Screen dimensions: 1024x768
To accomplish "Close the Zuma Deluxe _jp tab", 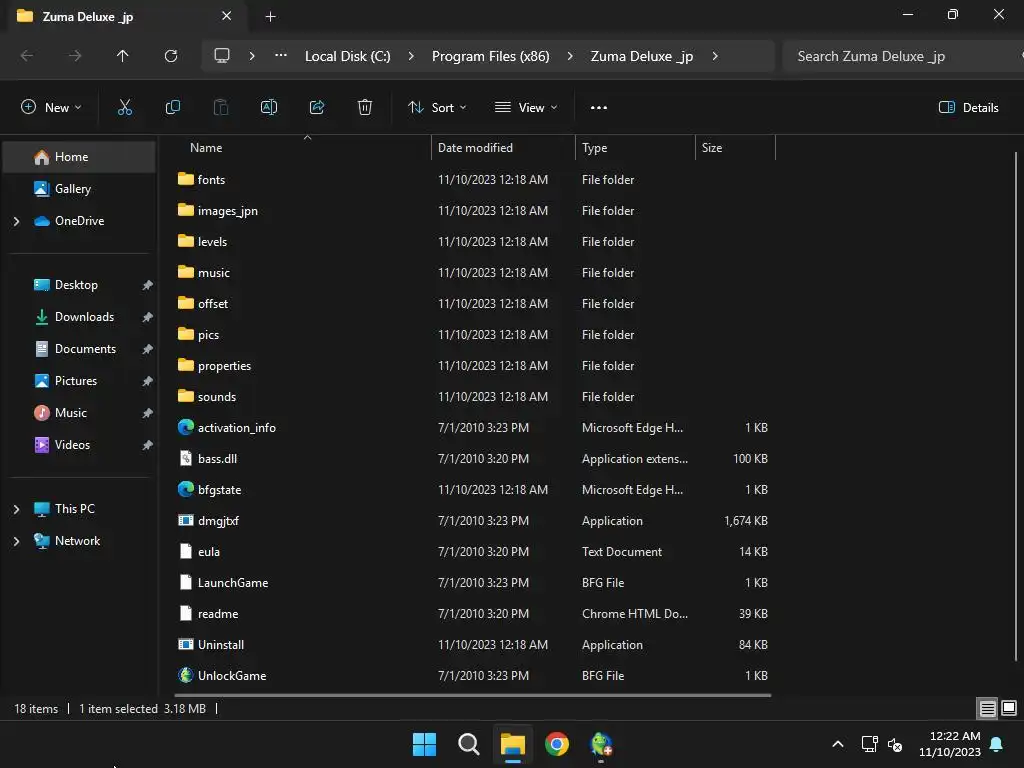I will click(x=226, y=16).
